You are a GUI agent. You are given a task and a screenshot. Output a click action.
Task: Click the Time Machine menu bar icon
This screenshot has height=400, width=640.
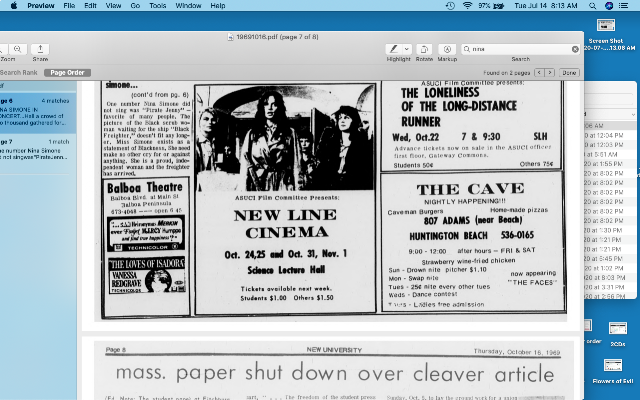pos(450,6)
